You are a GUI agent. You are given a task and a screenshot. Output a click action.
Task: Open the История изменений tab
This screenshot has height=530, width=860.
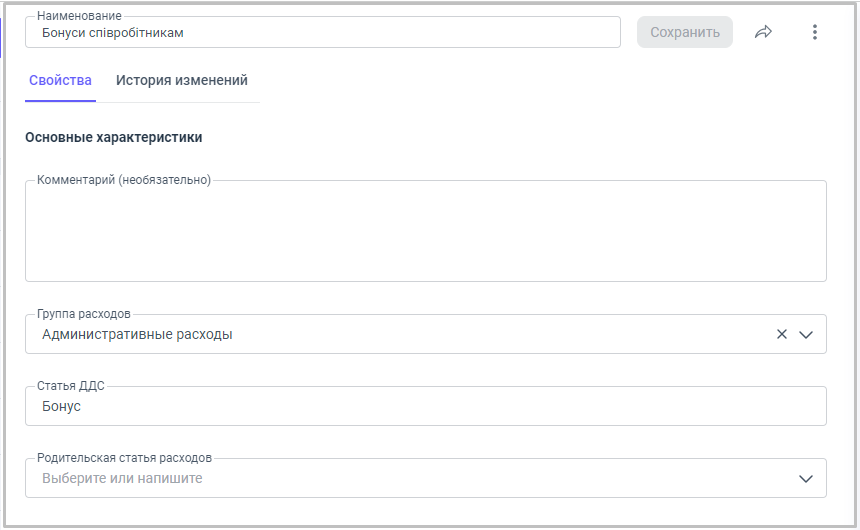point(181,80)
